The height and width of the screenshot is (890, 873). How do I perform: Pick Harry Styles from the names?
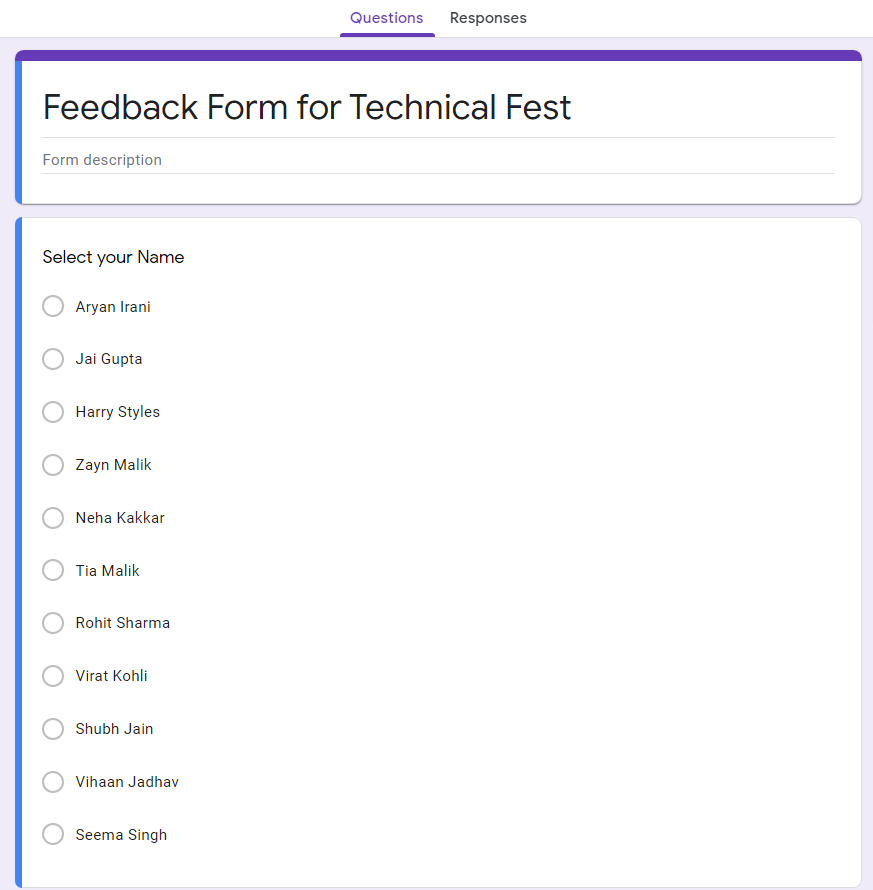53,412
